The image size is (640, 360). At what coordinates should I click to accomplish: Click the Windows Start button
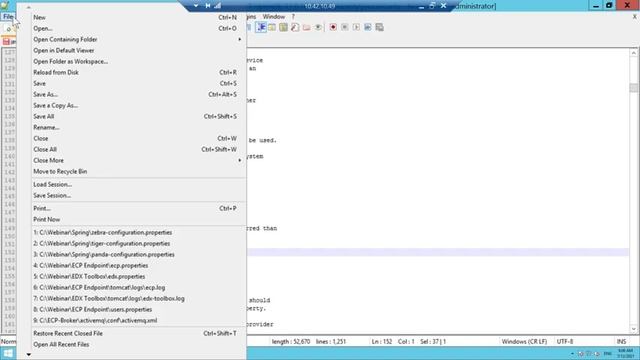click(x=8, y=353)
